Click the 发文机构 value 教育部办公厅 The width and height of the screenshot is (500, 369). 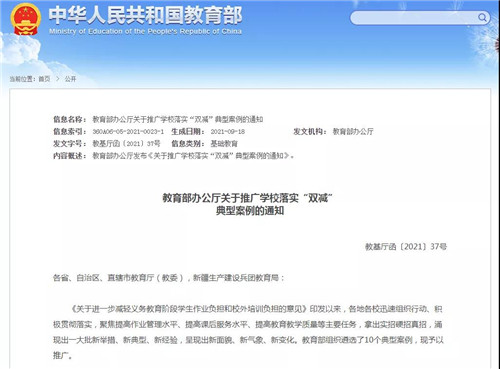353,132
